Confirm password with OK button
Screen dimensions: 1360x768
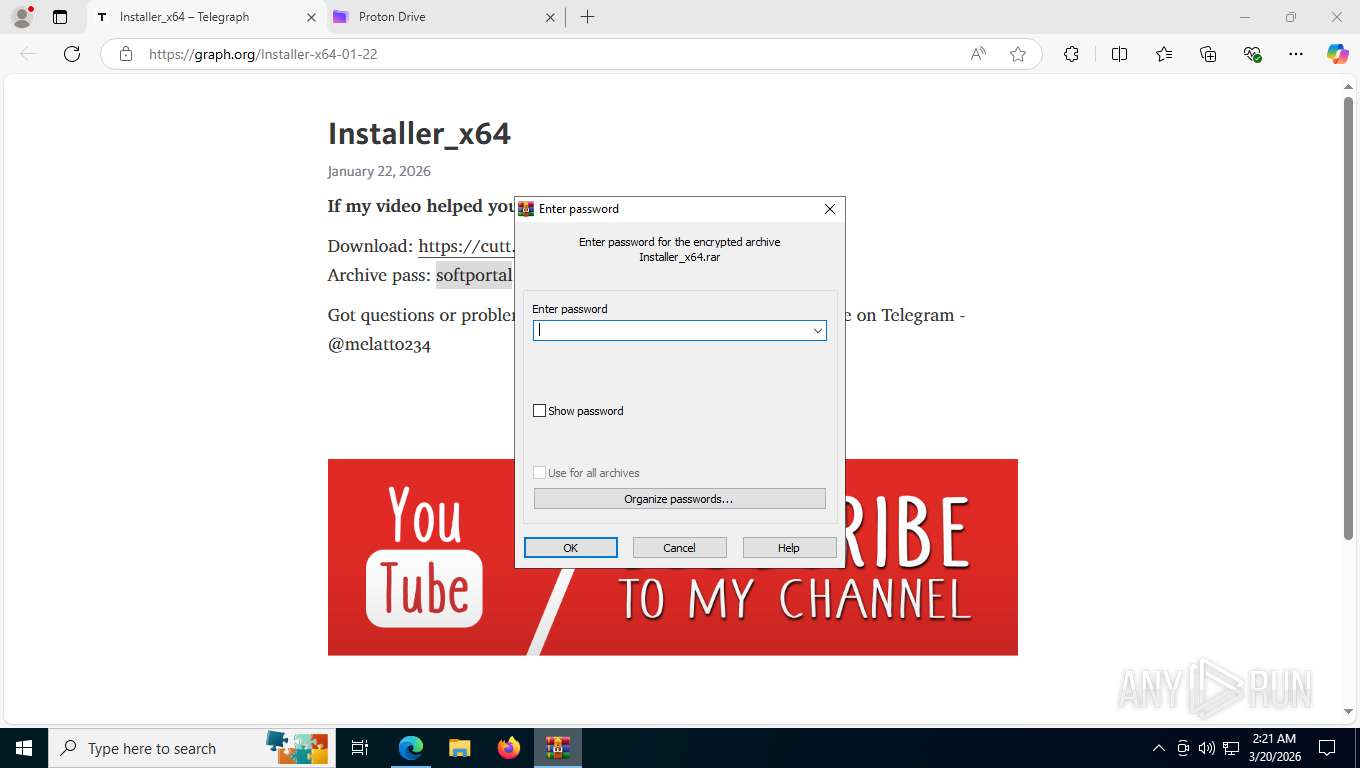click(571, 548)
